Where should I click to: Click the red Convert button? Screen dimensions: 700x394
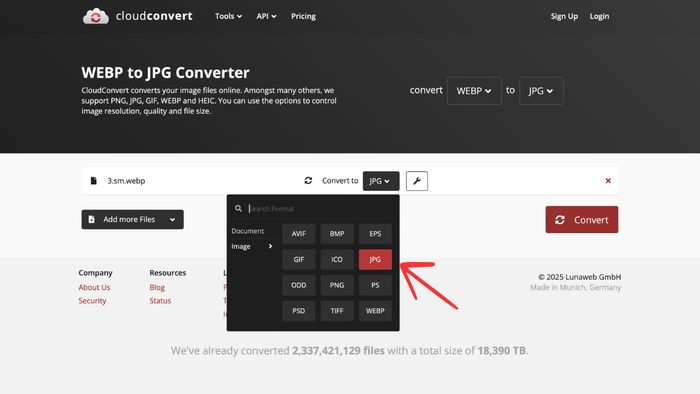point(582,220)
